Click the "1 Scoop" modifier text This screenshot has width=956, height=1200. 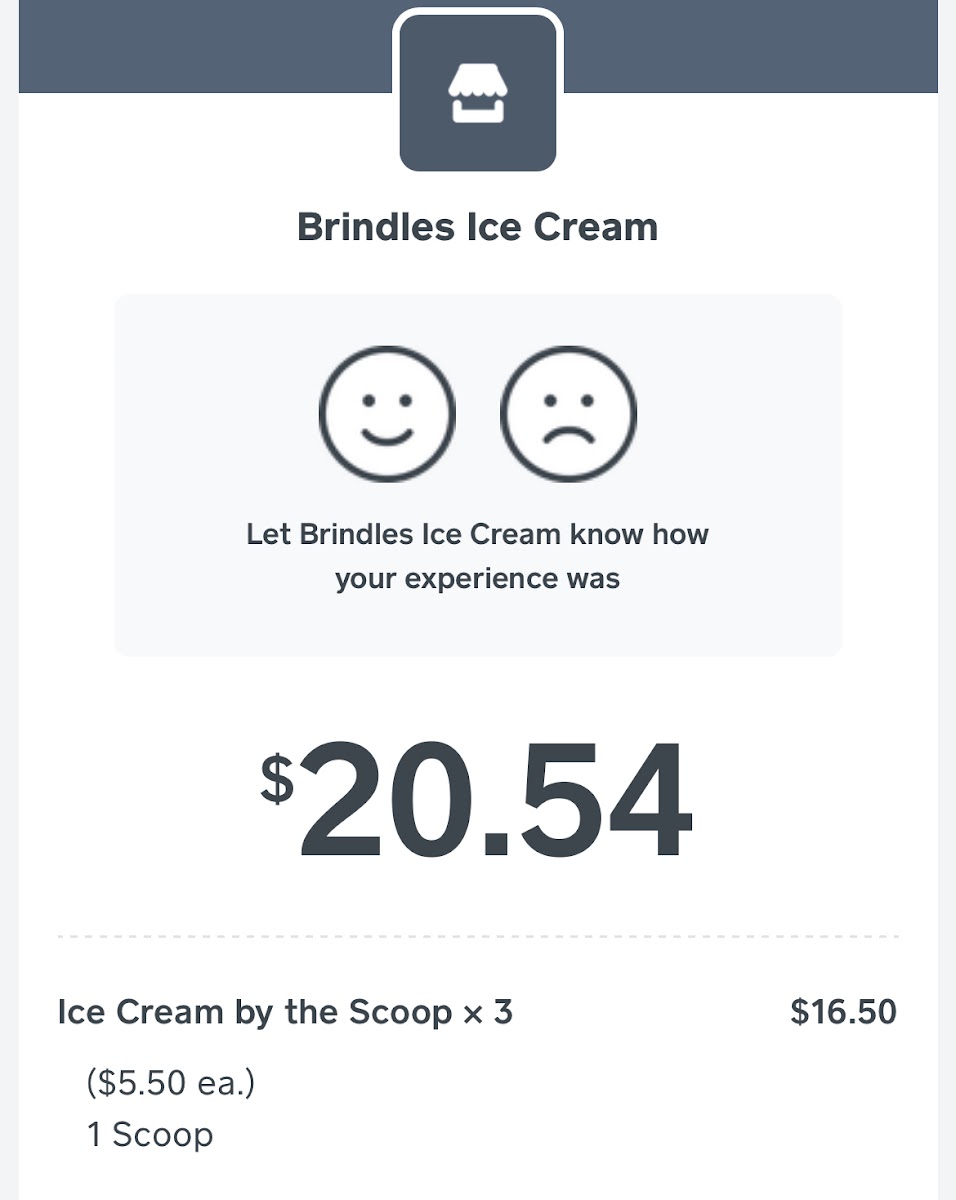pos(150,1135)
